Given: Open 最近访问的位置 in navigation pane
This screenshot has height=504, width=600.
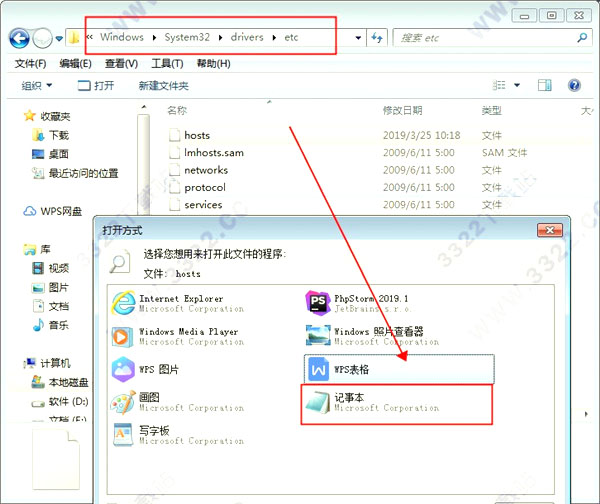Looking at the screenshot, I should (75, 173).
